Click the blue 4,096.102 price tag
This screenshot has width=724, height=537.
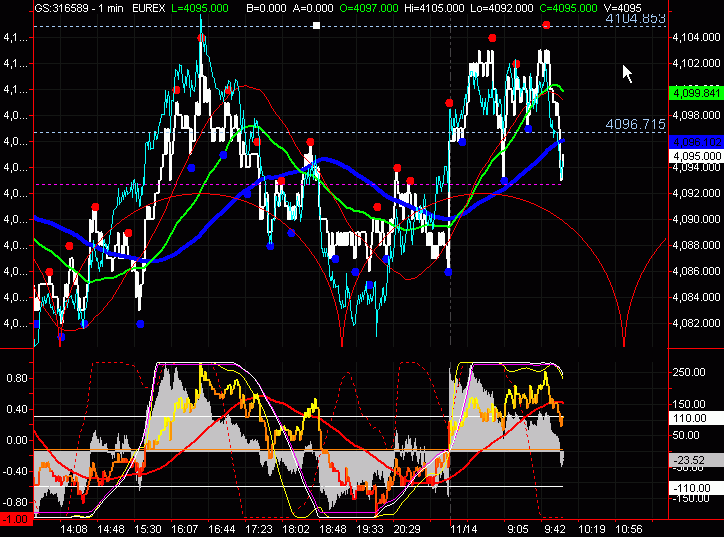697,142
